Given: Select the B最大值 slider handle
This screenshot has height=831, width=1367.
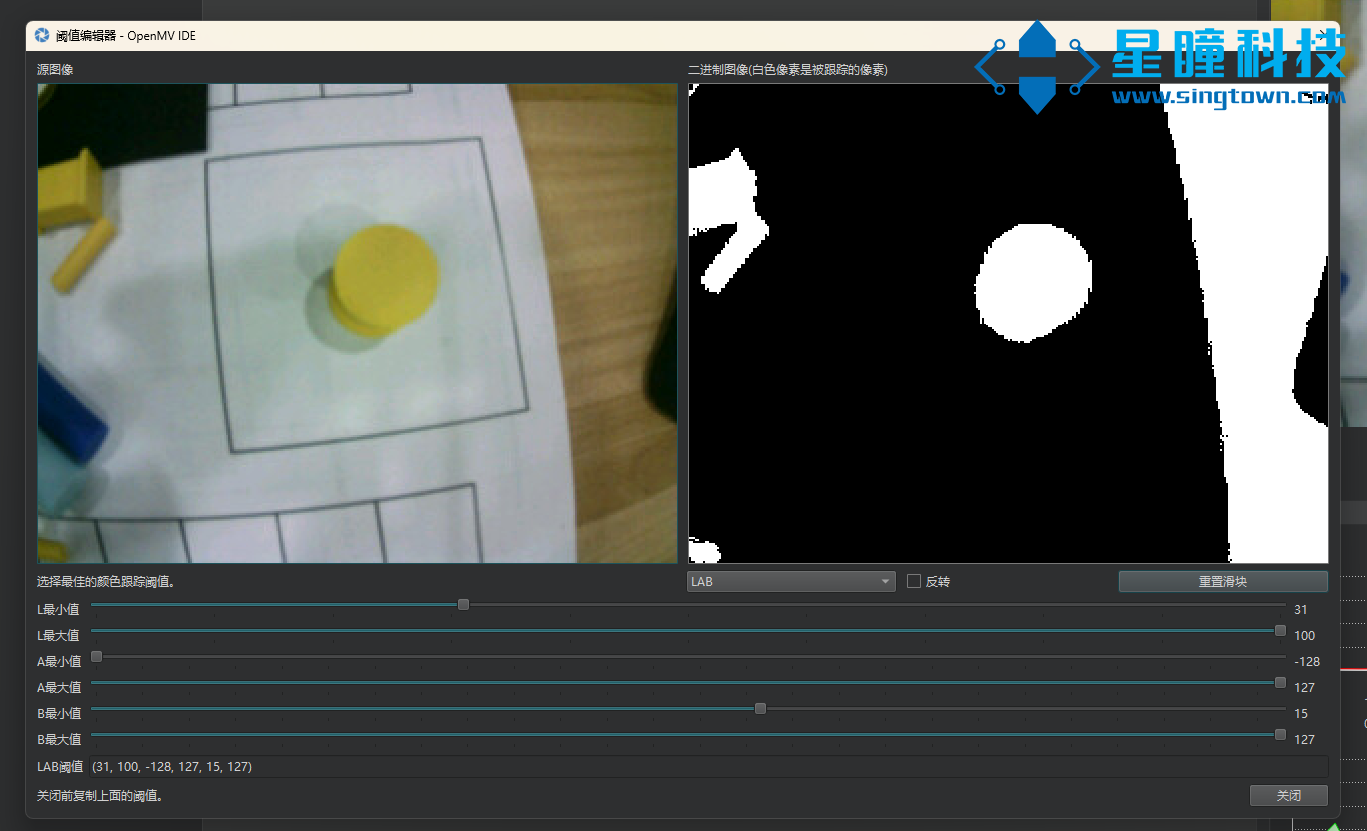Looking at the screenshot, I should coord(1280,735).
